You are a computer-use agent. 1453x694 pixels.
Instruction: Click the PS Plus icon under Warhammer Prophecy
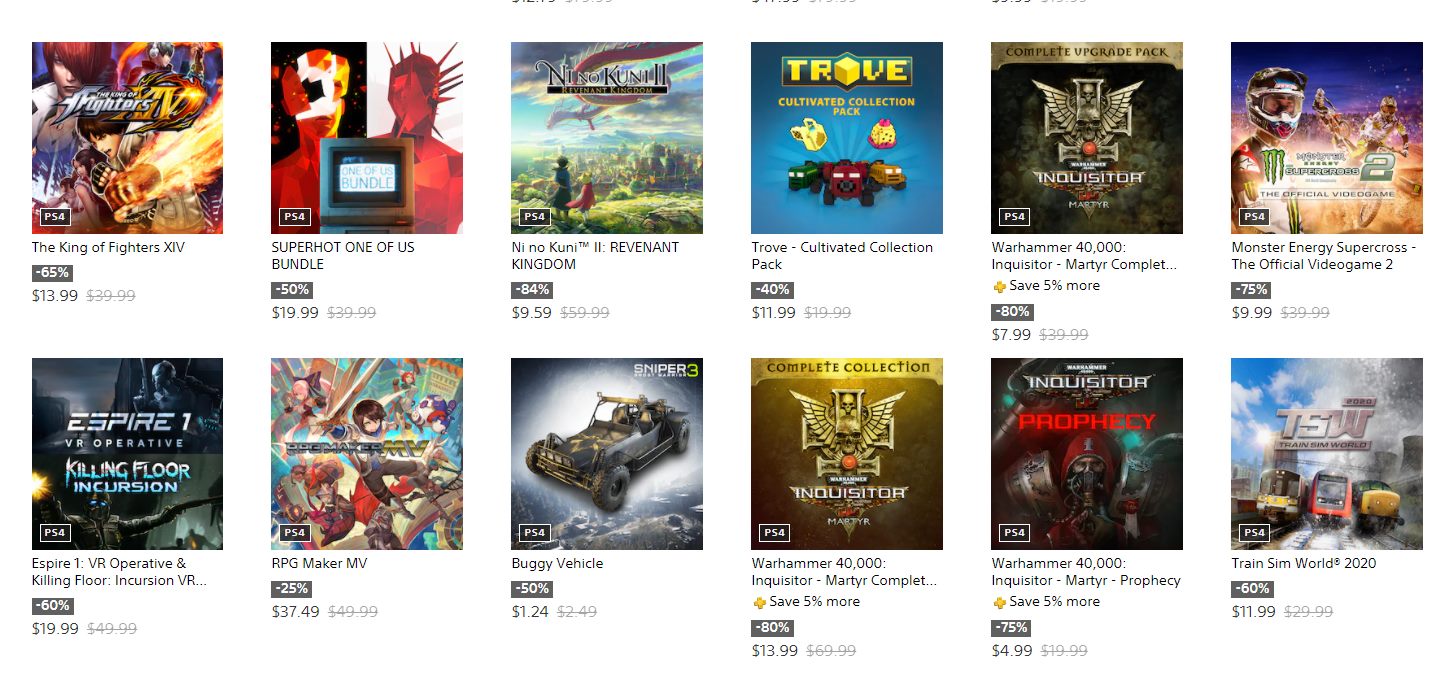[999, 602]
